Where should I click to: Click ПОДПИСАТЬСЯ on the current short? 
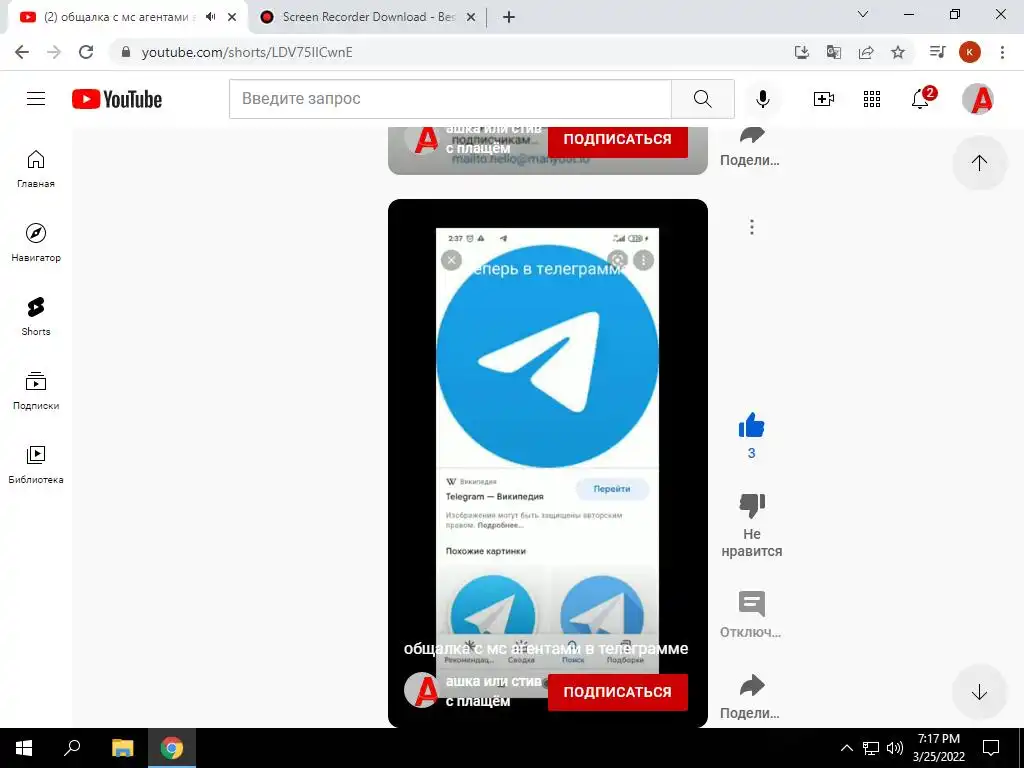(617, 692)
